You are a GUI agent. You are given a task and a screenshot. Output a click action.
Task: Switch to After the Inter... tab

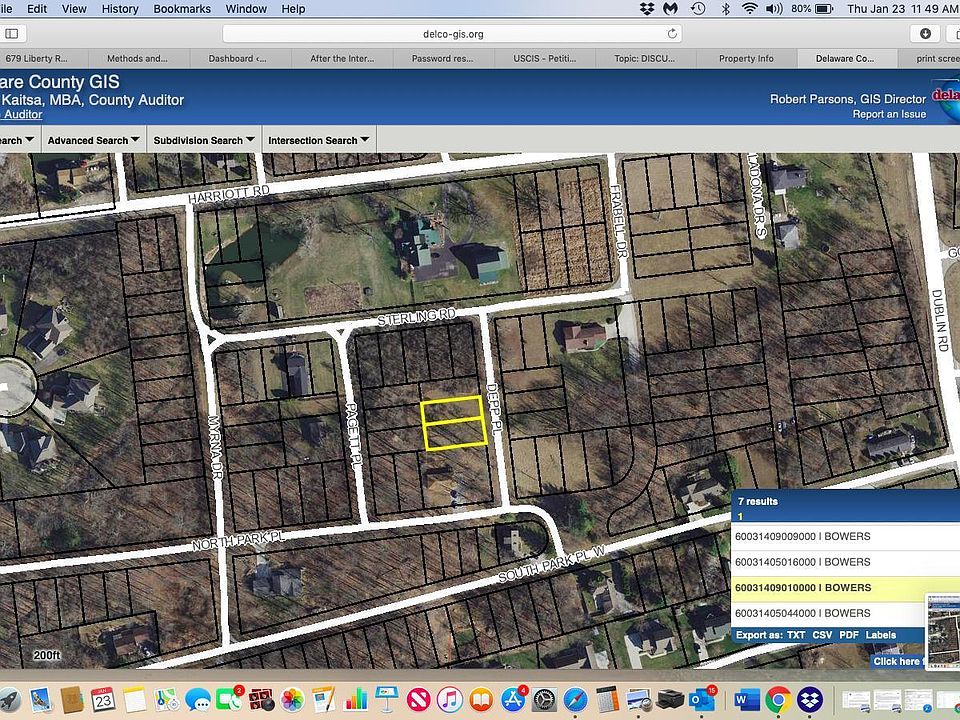click(342, 58)
